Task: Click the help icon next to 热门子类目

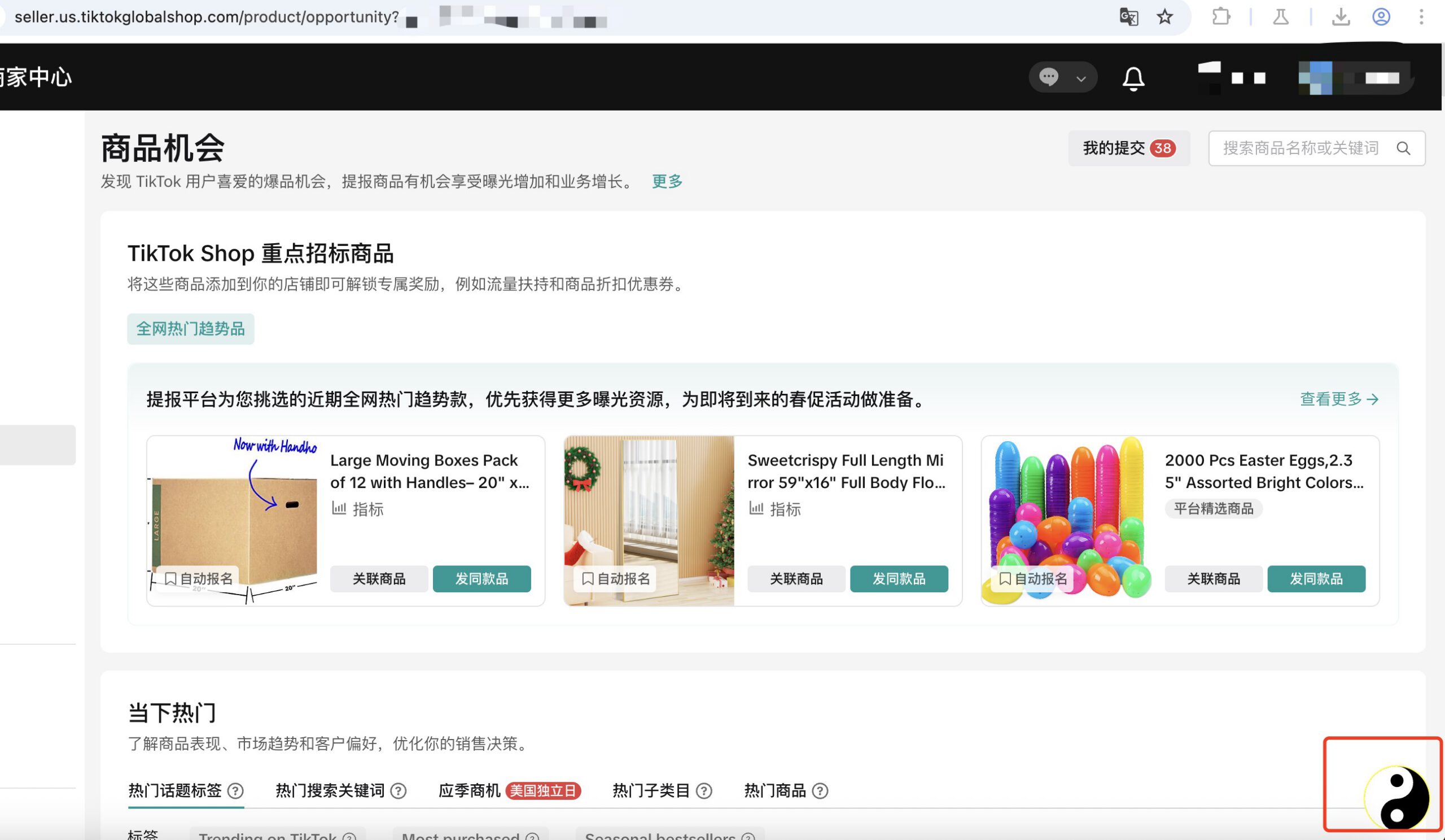Action: click(704, 791)
